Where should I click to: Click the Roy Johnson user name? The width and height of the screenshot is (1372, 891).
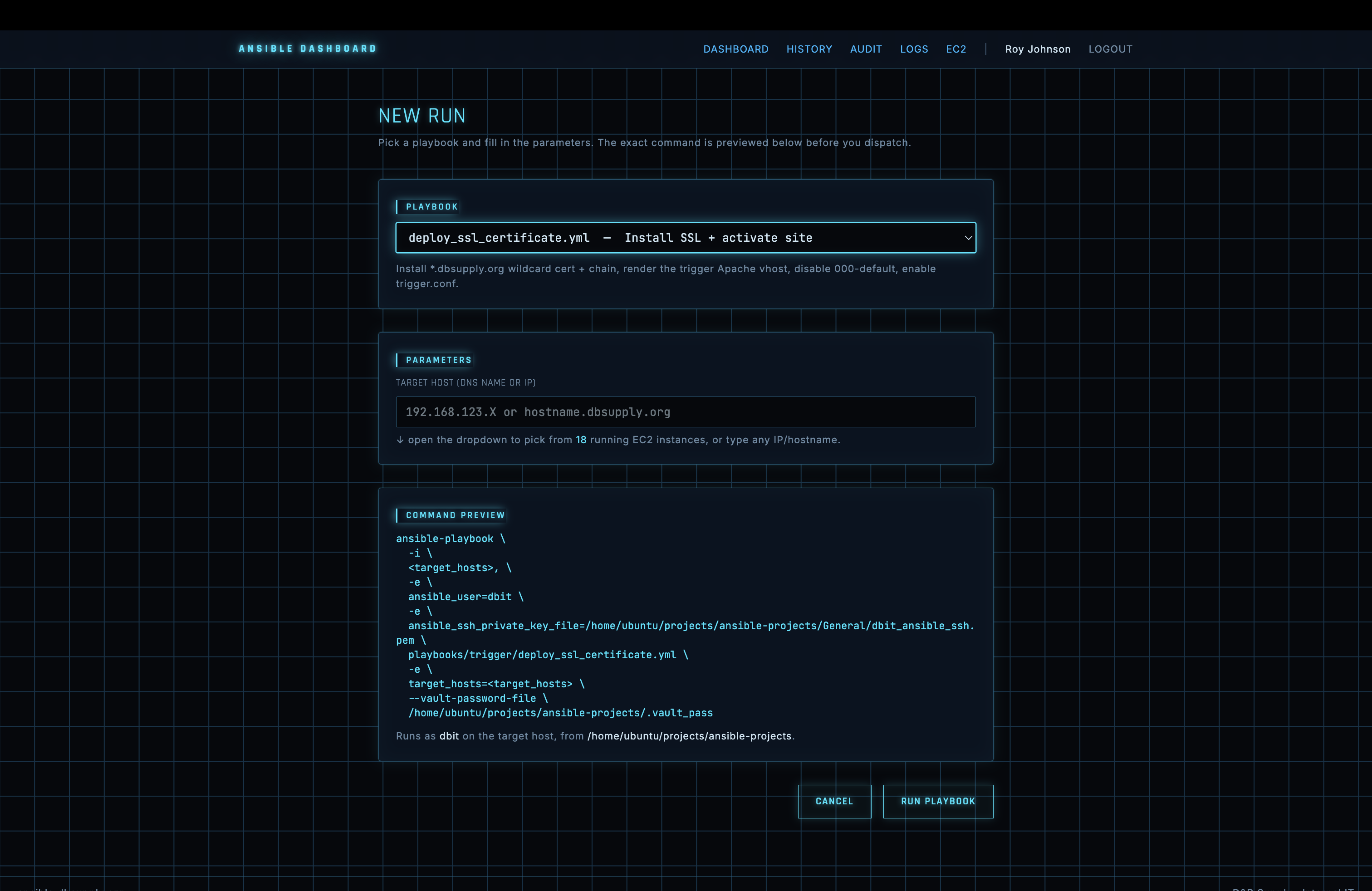1038,49
